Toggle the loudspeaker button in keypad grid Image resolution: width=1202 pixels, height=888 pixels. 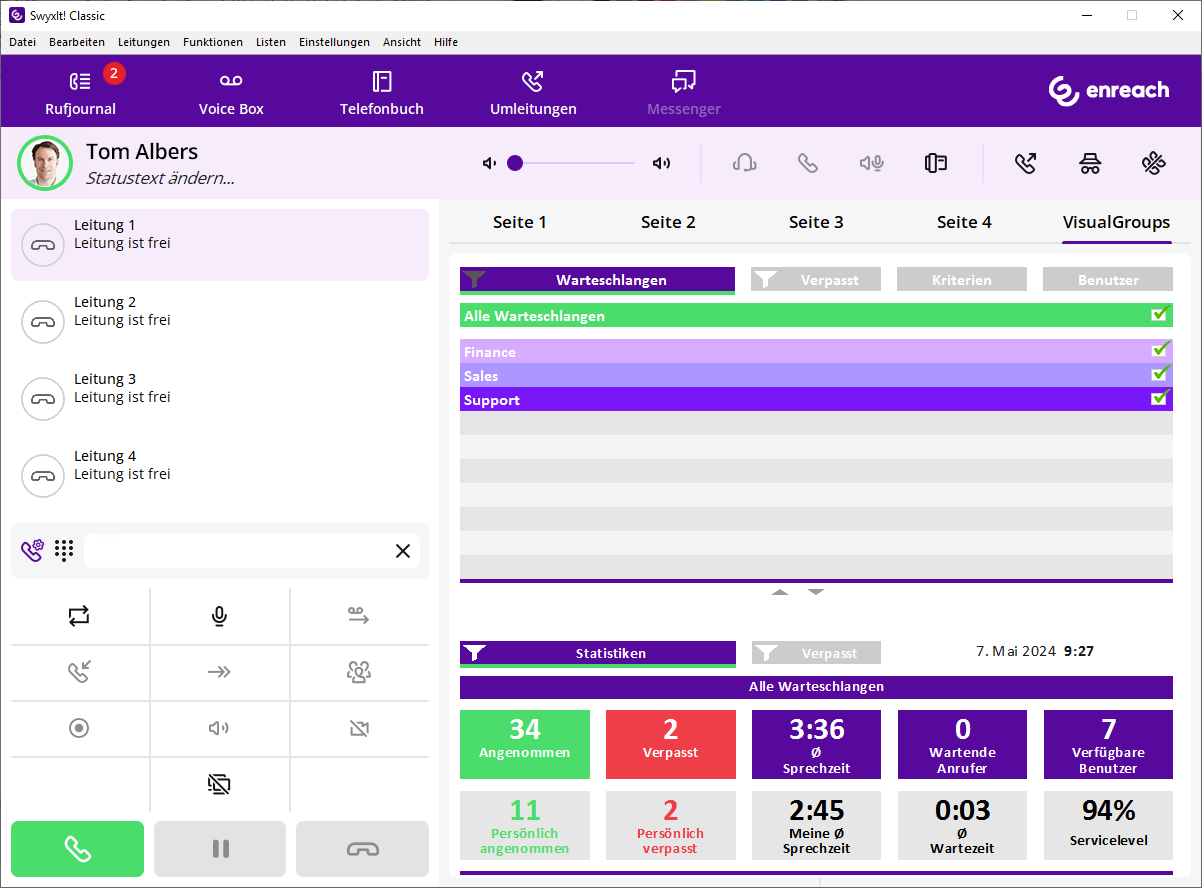tap(220, 728)
